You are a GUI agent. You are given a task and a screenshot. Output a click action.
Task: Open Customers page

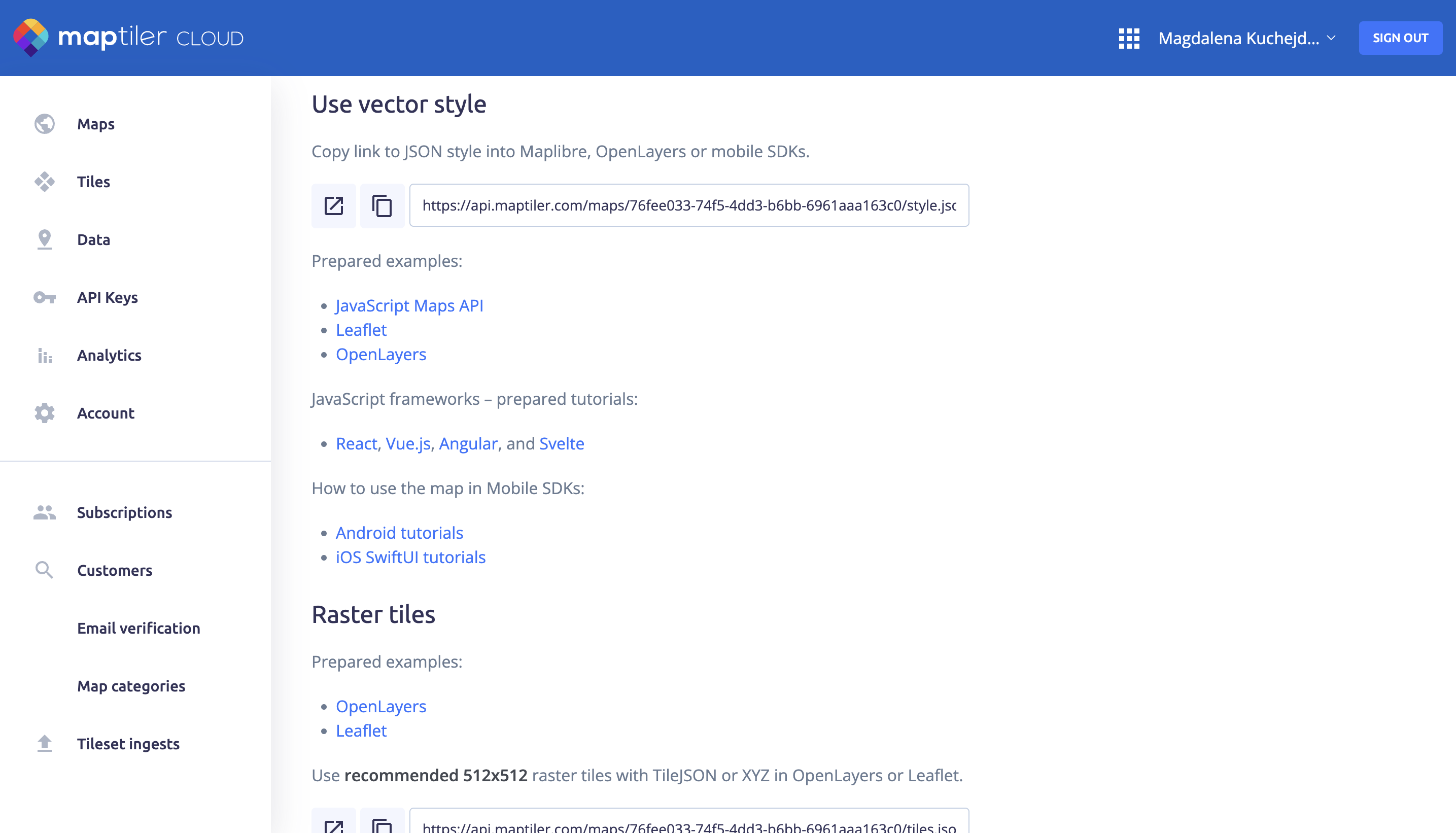[x=115, y=570]
